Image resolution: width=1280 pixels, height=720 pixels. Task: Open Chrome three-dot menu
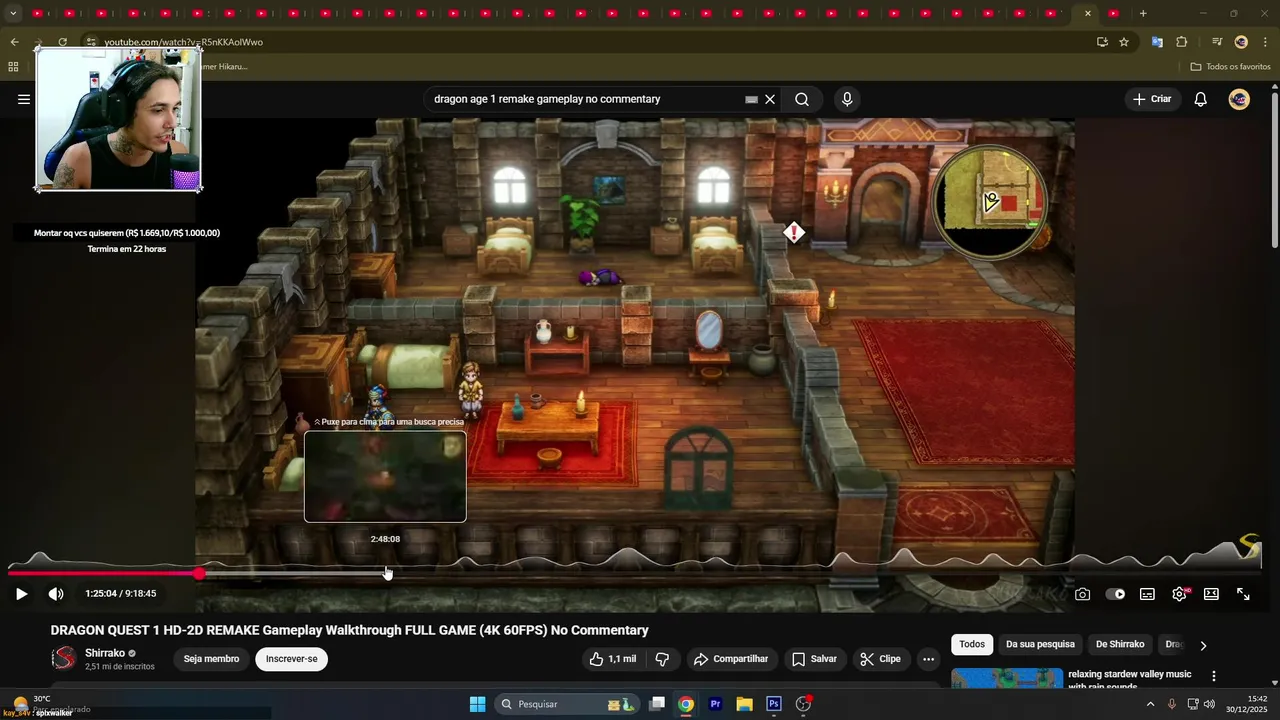(x=1266, y=42)
